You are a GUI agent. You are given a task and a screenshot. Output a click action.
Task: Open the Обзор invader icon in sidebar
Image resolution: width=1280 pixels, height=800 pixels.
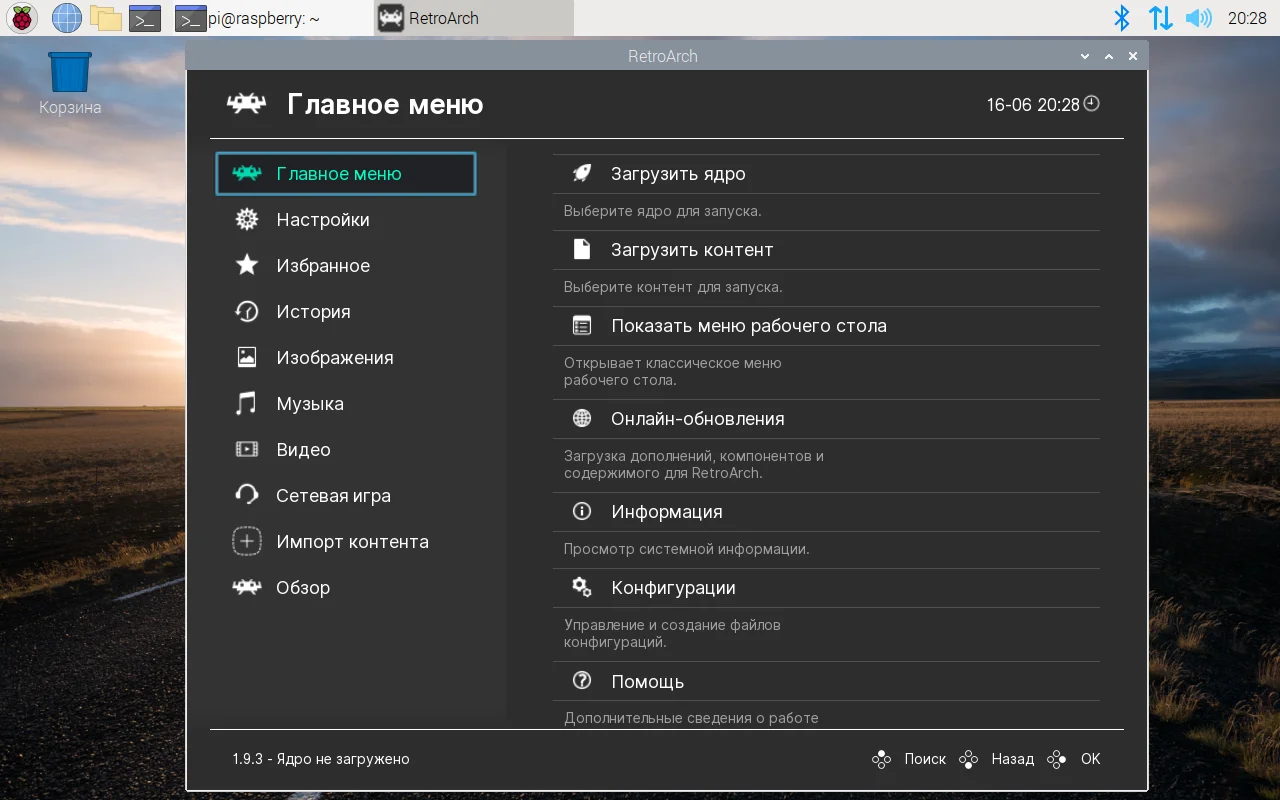pos(246,588)
